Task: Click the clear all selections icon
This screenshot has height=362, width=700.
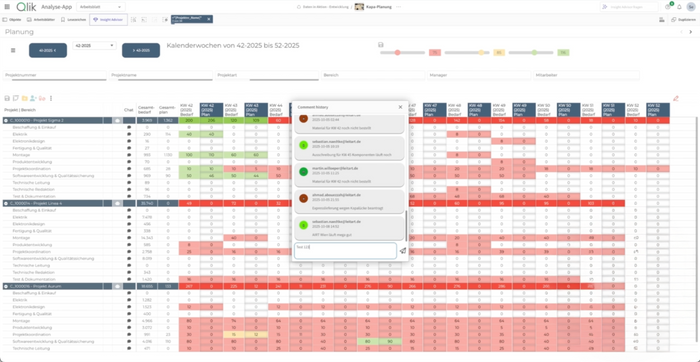Action: (165, 20)
